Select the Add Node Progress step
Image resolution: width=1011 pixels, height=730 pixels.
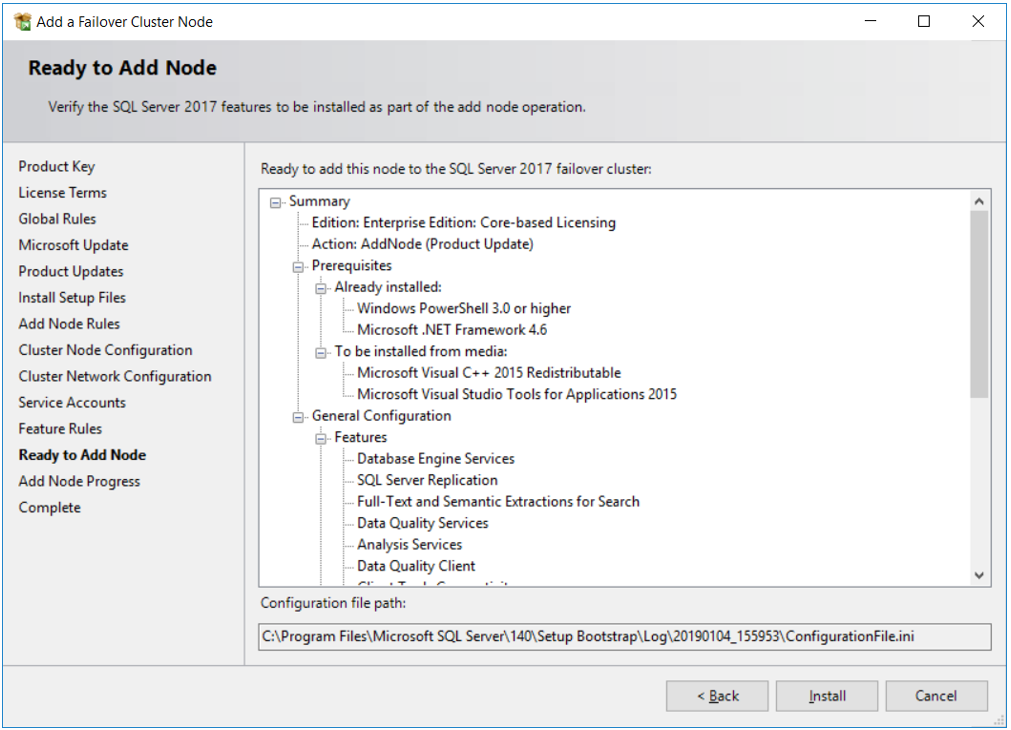[x=79, y=482]
